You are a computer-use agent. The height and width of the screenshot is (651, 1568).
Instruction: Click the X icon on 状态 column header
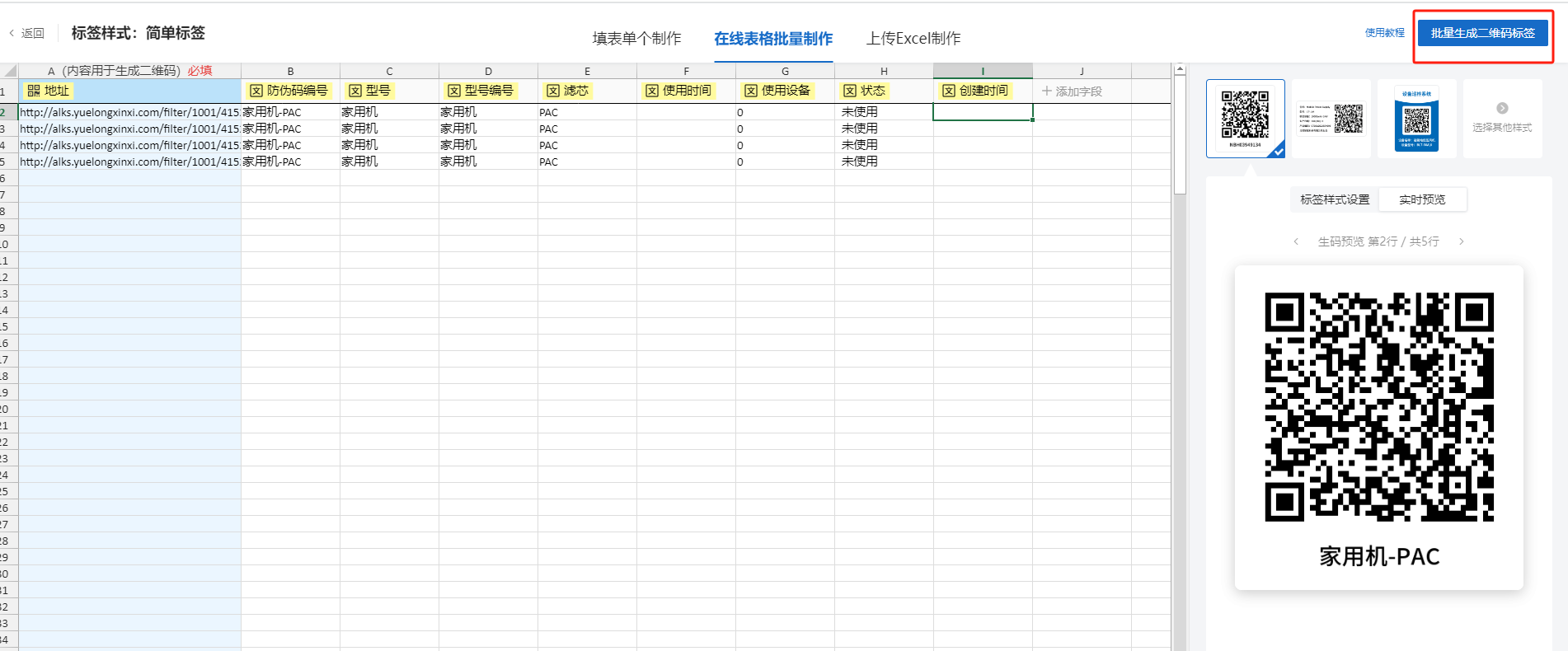pos(850,91)
